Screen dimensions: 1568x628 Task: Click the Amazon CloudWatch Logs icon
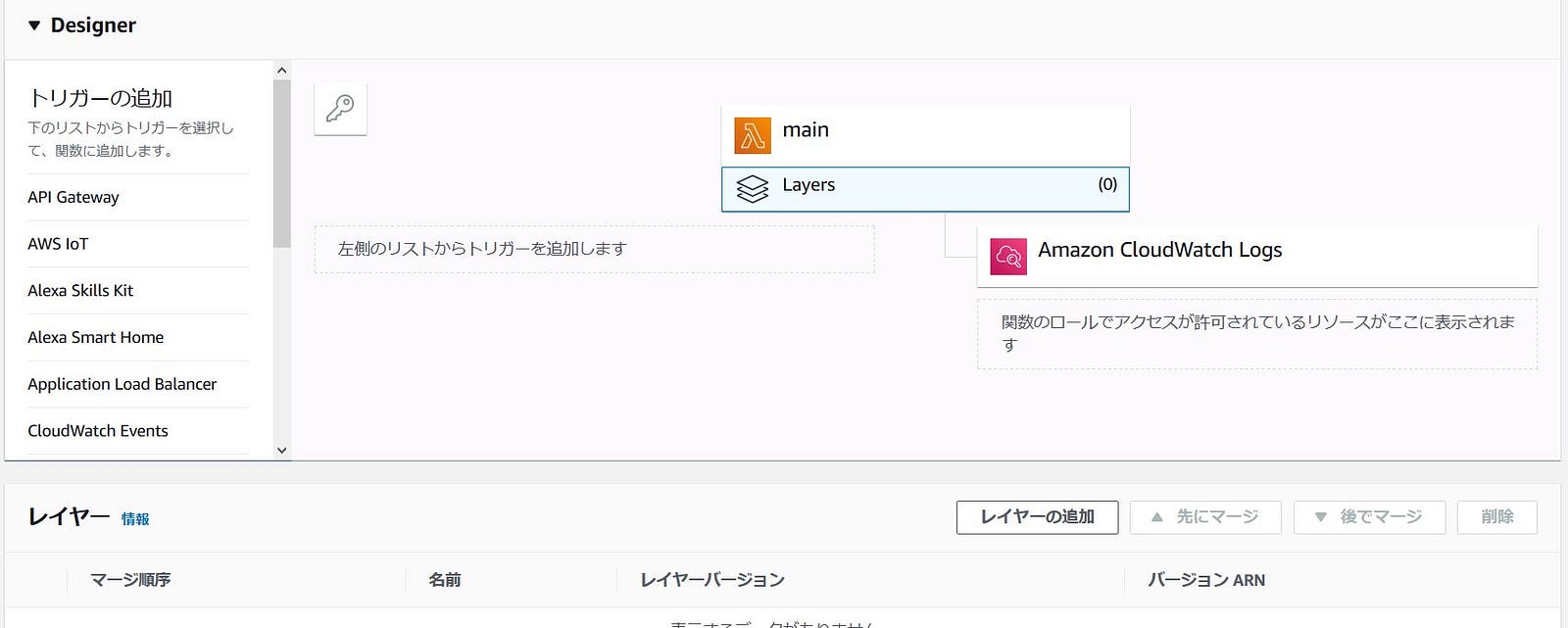tap(1008, 257)
